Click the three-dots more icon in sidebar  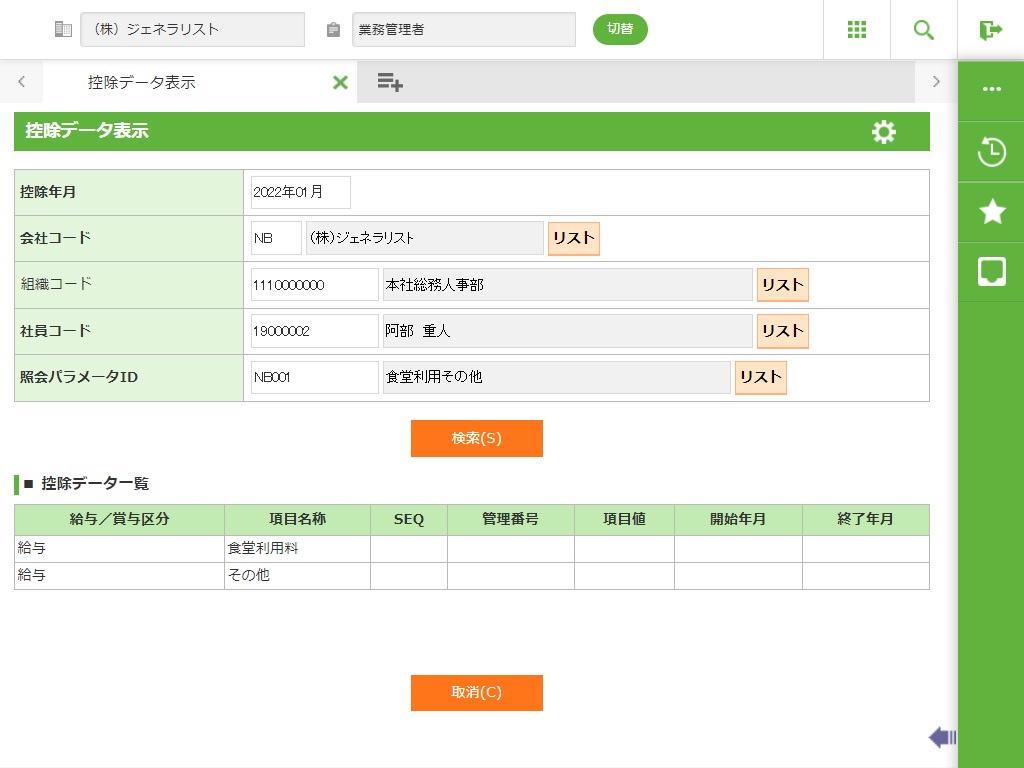(991, 89)
